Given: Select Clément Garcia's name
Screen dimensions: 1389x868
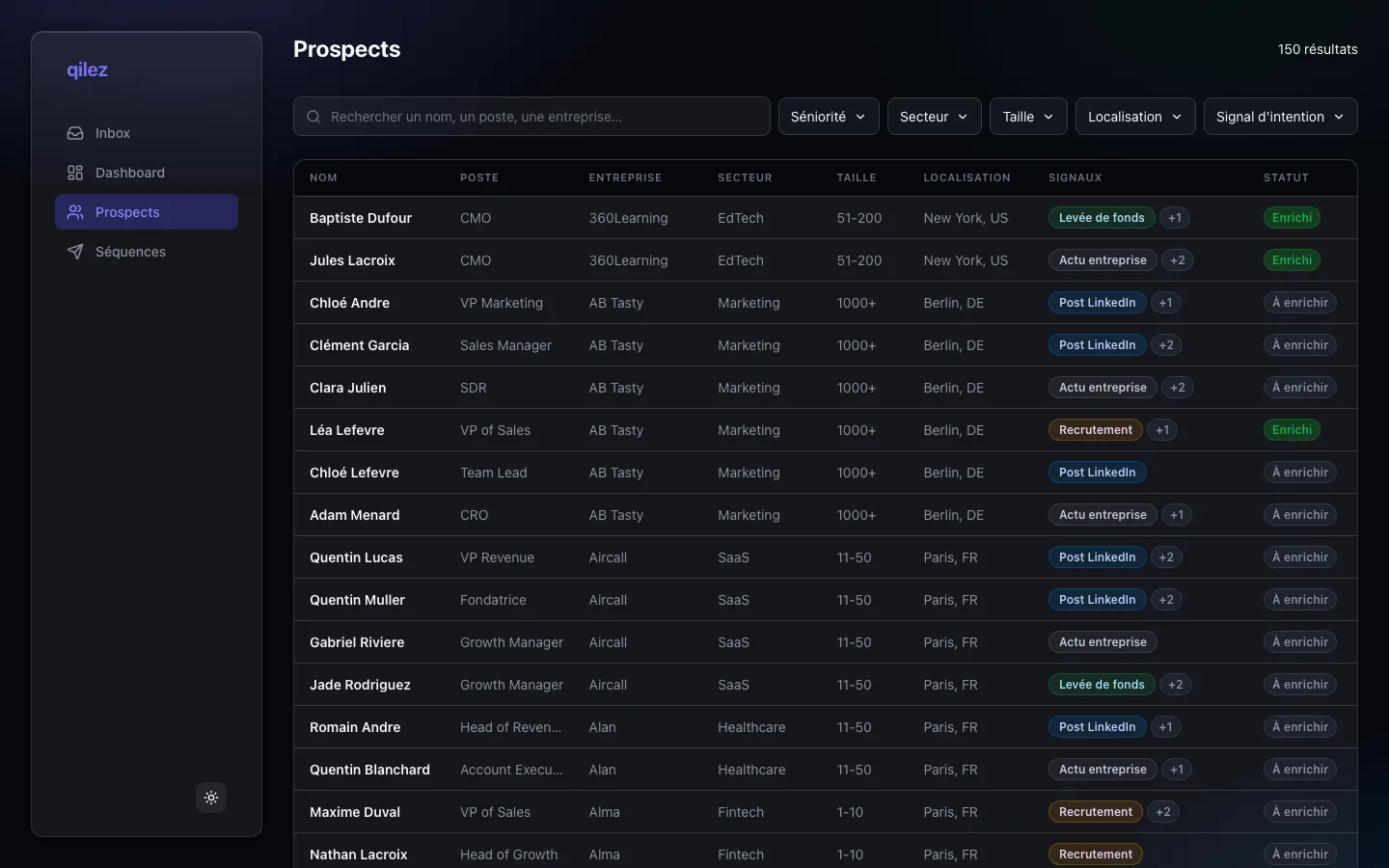Looking at the screenshot, I should (359, 345).
